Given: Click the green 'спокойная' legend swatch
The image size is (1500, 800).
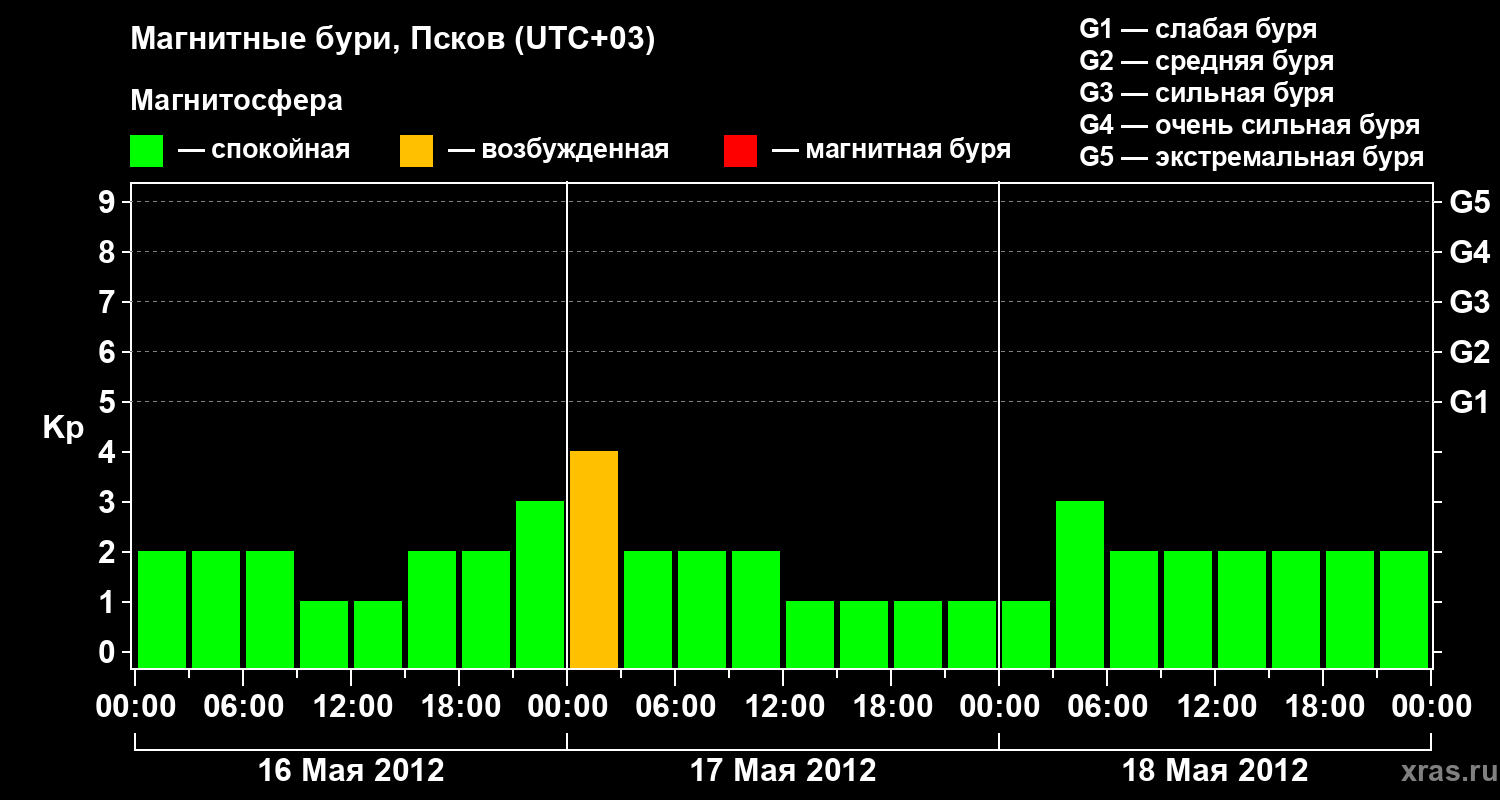Looking at the screenshot, I should point(146,151).
